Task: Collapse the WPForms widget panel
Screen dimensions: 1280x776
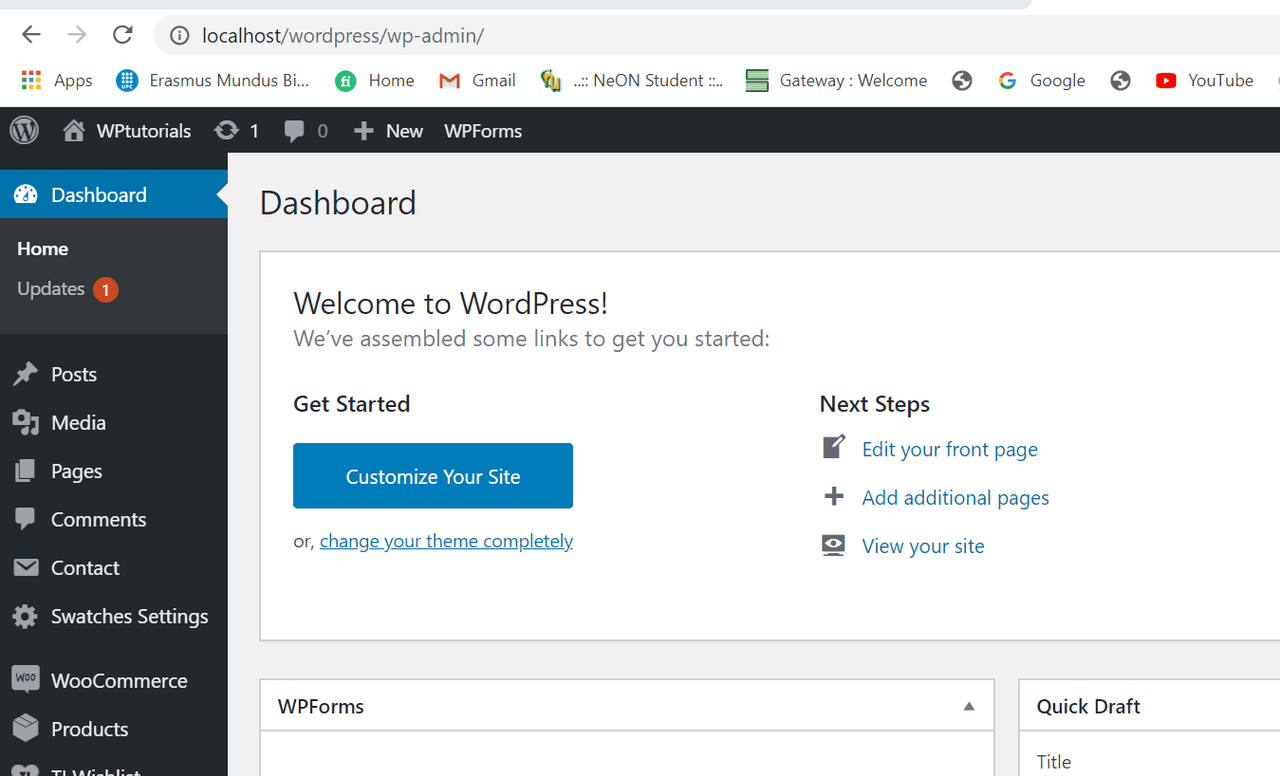Action: click(969, 706)
